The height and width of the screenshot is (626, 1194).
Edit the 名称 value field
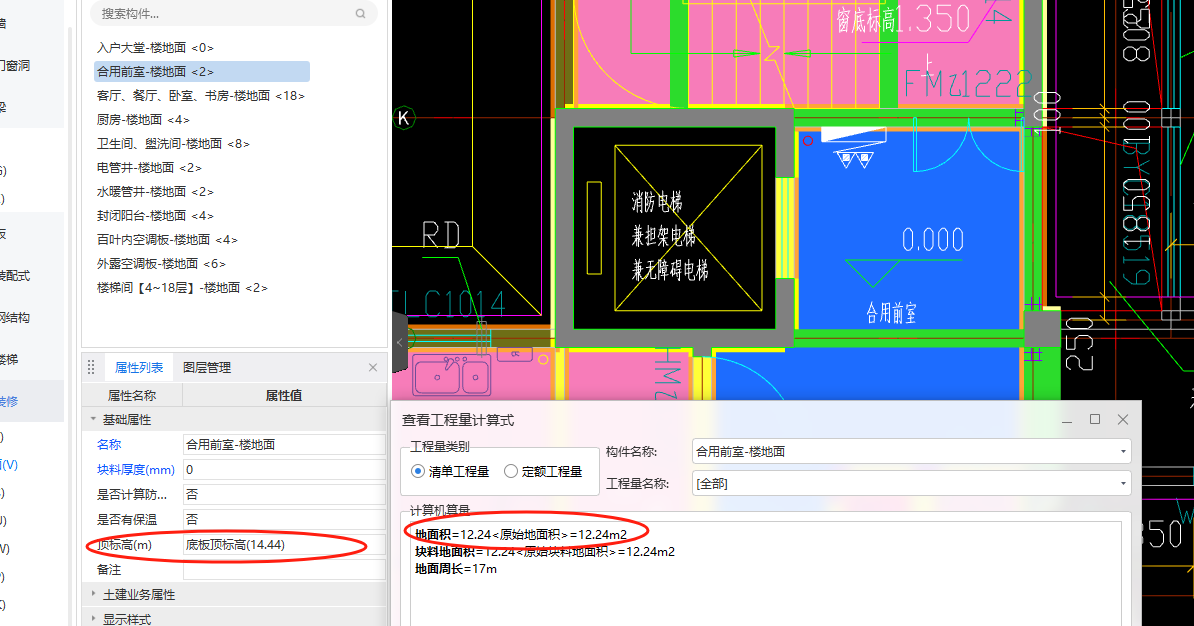[x=284, y=445]
